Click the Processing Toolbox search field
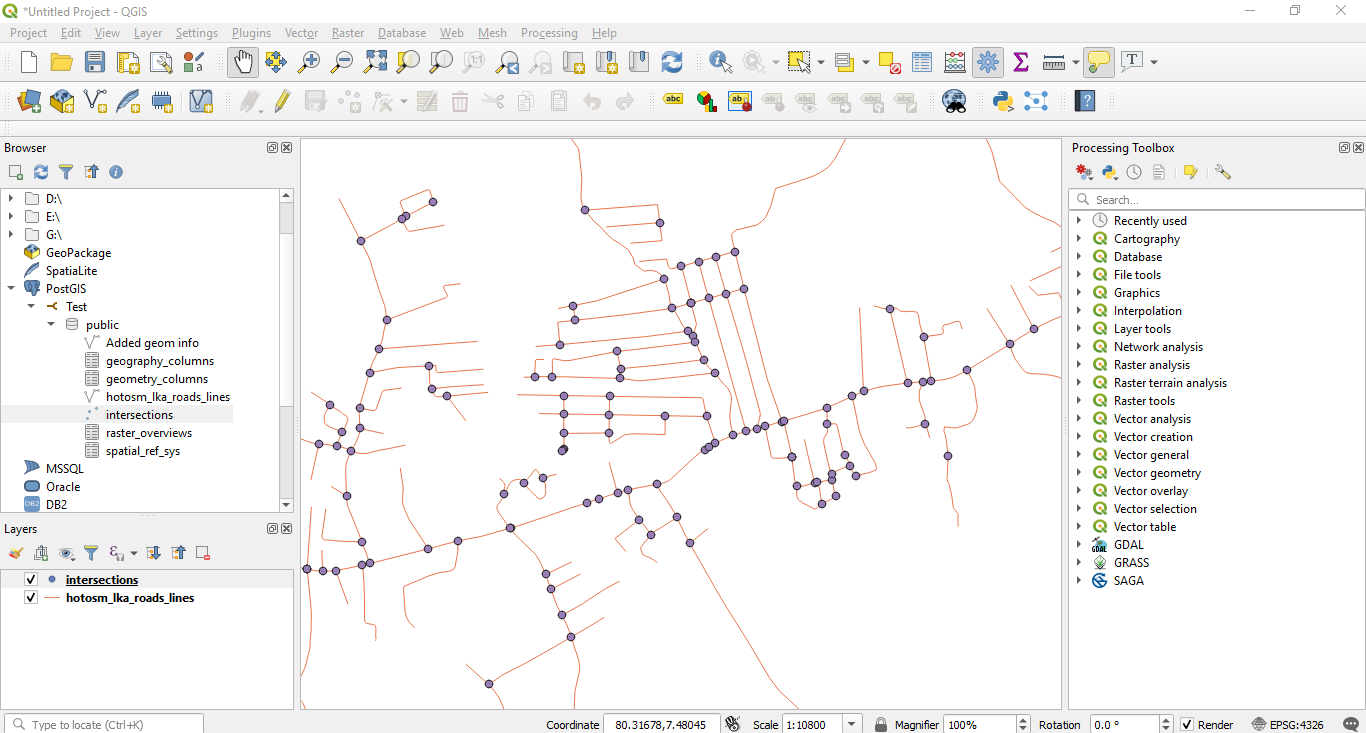Screen dimensions: 1366x733 [1217, 200]
